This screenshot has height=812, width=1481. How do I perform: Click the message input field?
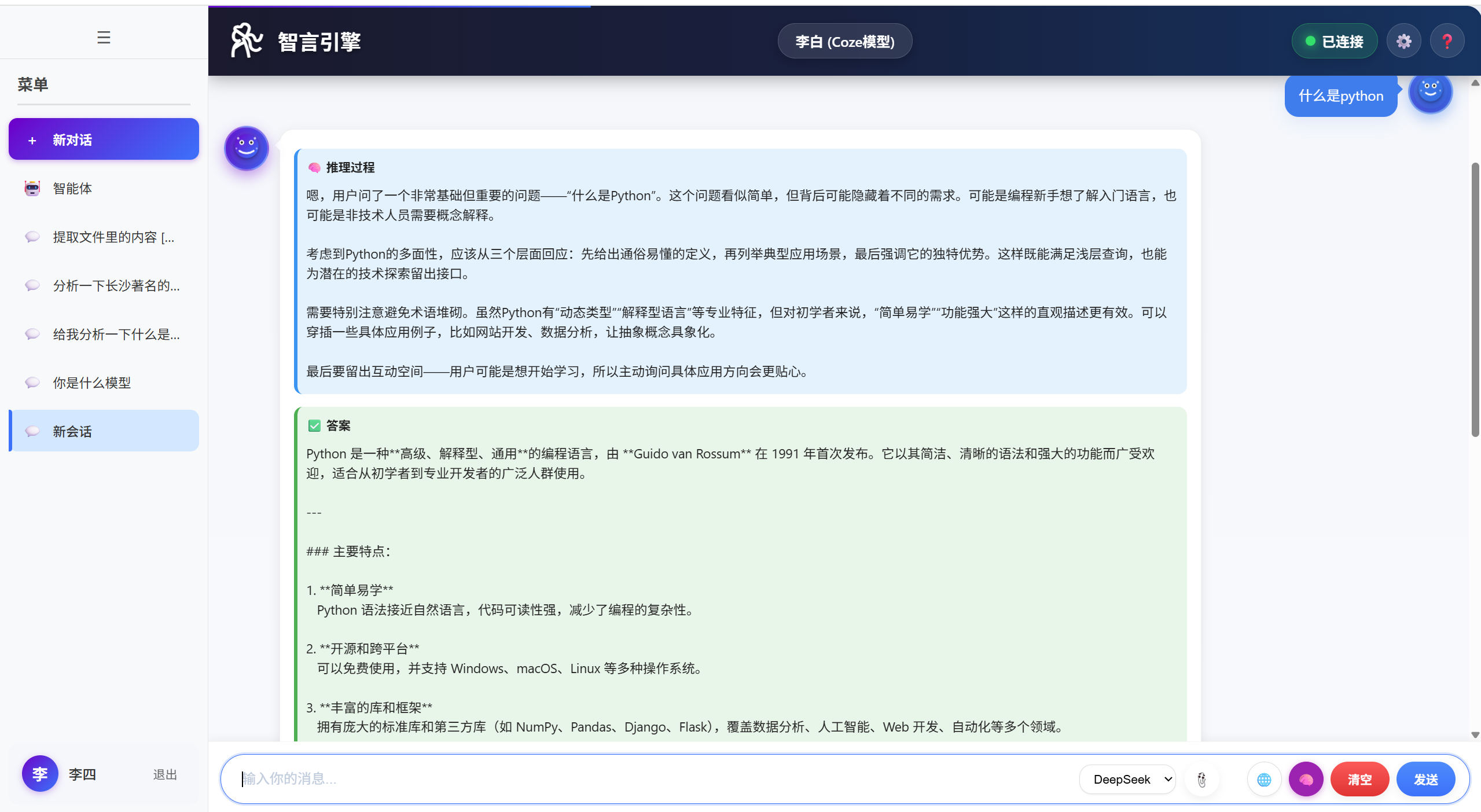654,778
